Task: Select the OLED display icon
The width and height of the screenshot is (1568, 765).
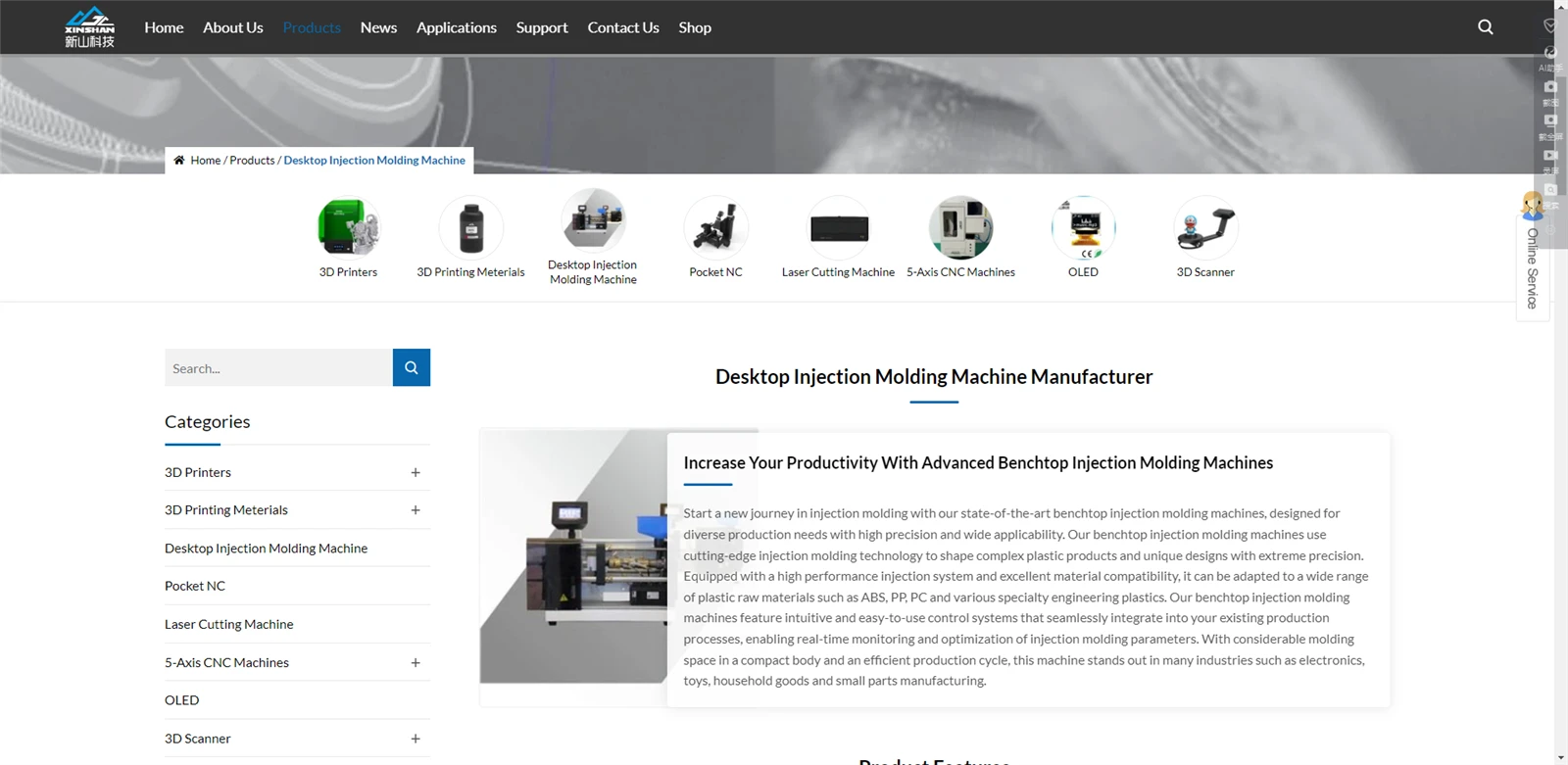Action: pyautogui.click(x=1083, y=226)
